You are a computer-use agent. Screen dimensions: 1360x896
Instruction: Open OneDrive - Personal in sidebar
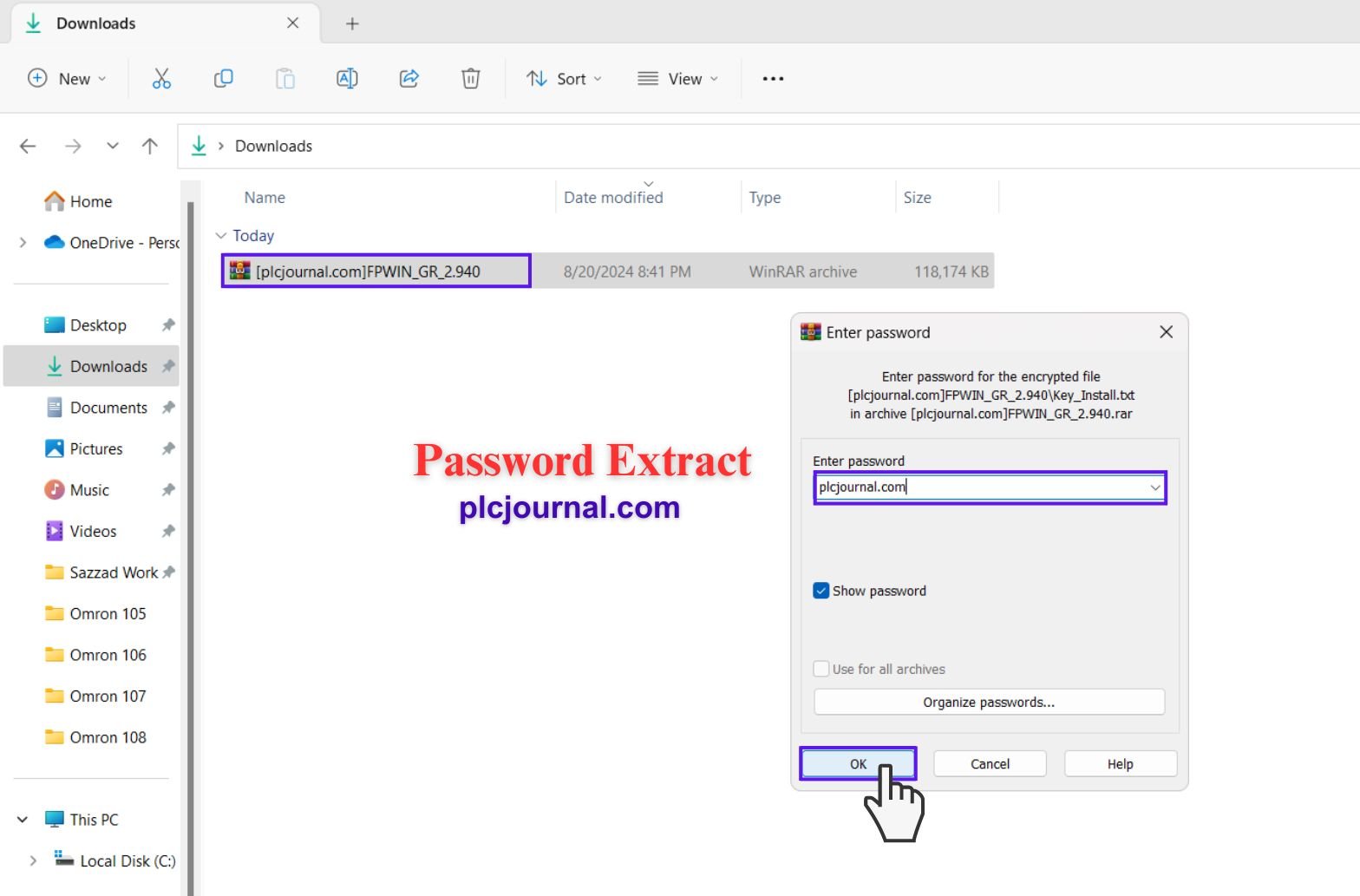click(111, 243)
